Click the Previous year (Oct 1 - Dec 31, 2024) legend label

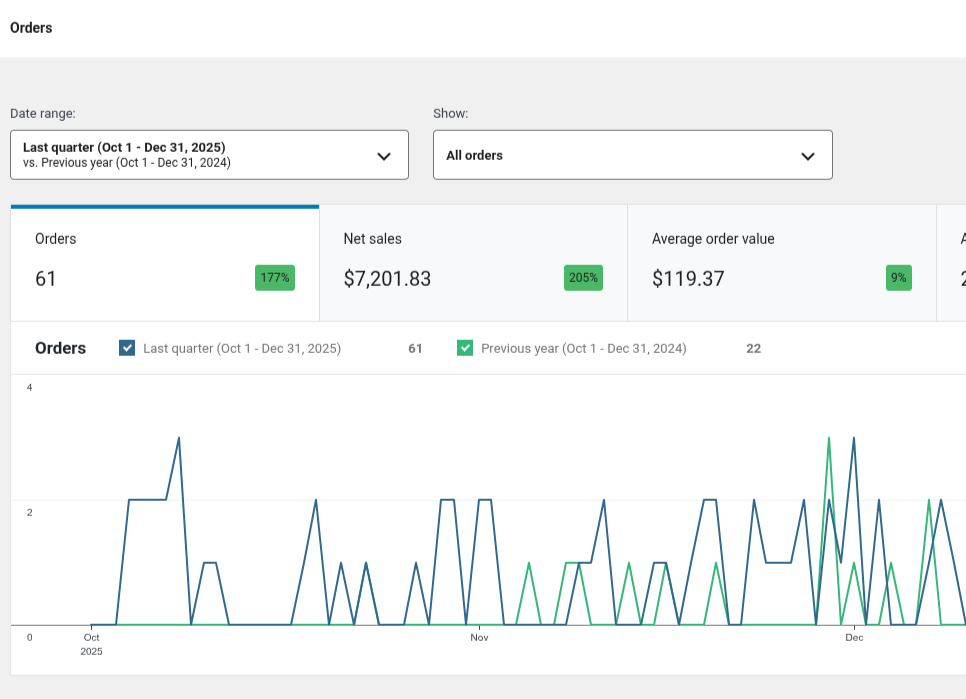[x=583, y=349]
